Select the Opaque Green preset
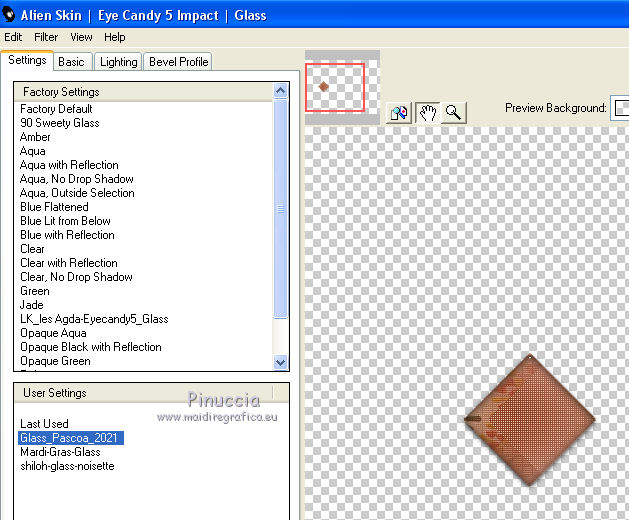The image size is (629, 520). click(55, 361)
